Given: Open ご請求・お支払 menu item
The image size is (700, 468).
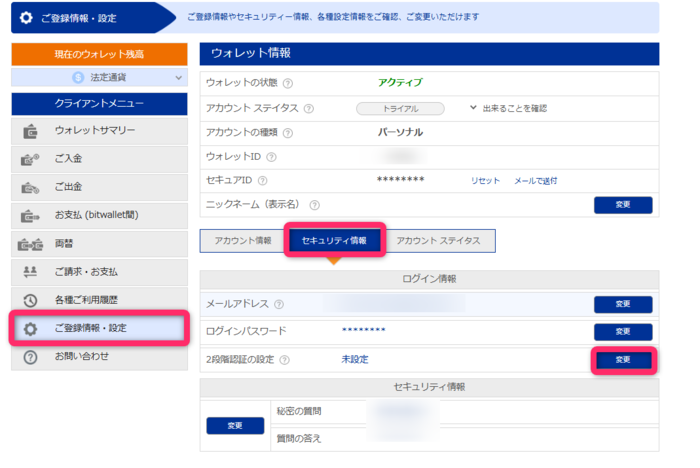Looking at the screenshot, I should 99,272.
